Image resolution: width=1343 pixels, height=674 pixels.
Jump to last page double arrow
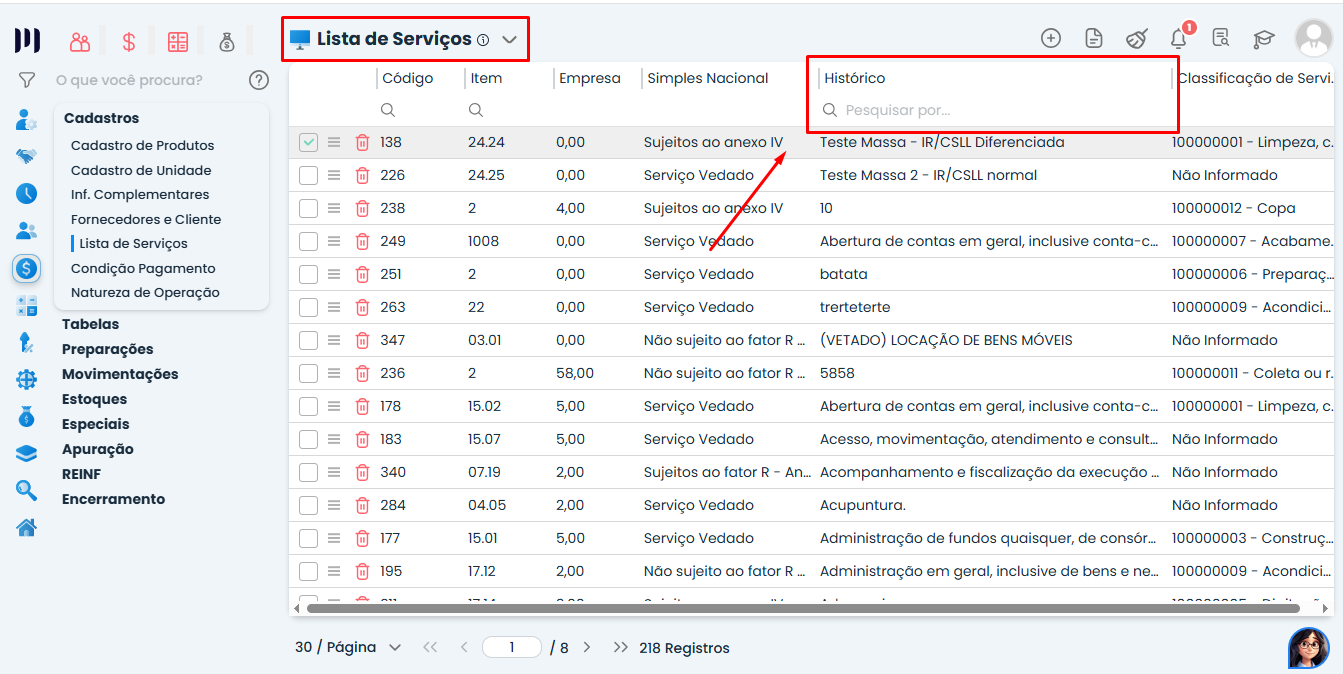point(620,648)
